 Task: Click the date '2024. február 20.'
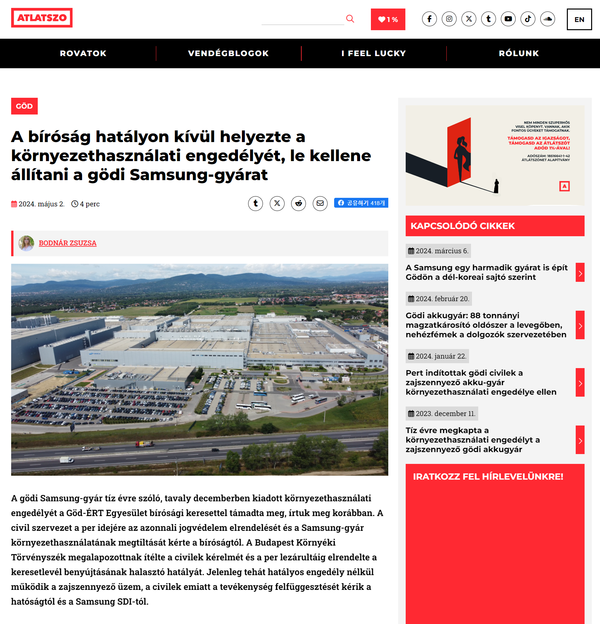(x=439, y=299)
